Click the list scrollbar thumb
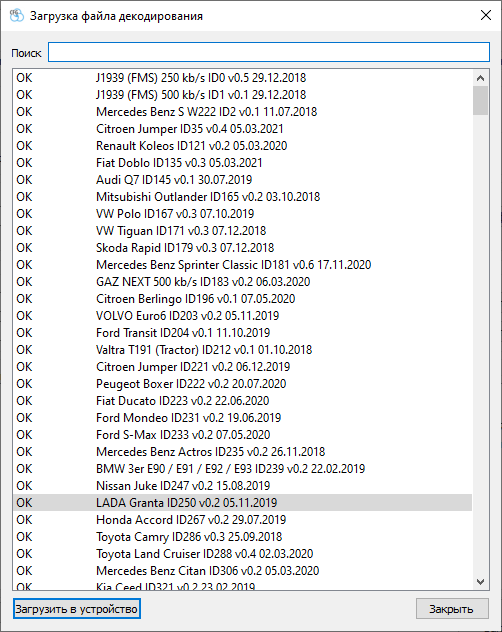Viewport: 502px width, 632px height. [x=480, y=100]
